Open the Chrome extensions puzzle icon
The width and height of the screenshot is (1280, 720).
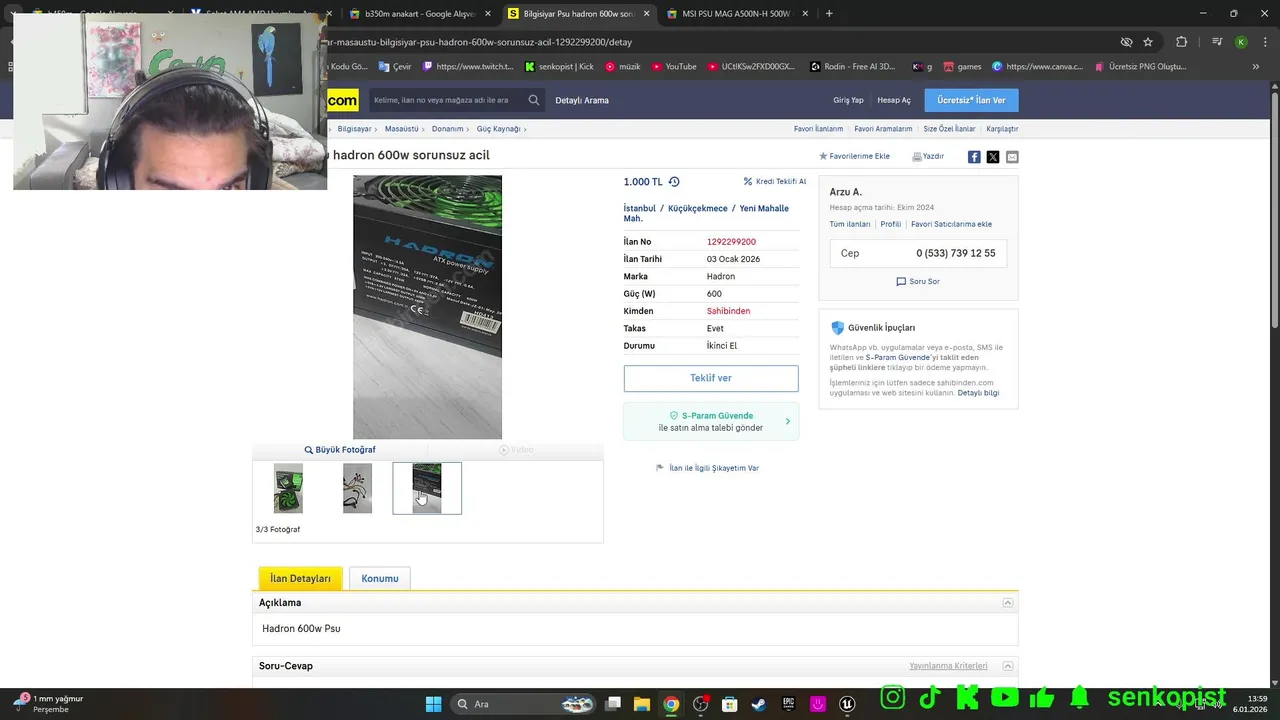pyautogui.click(x=1182, y=42)
